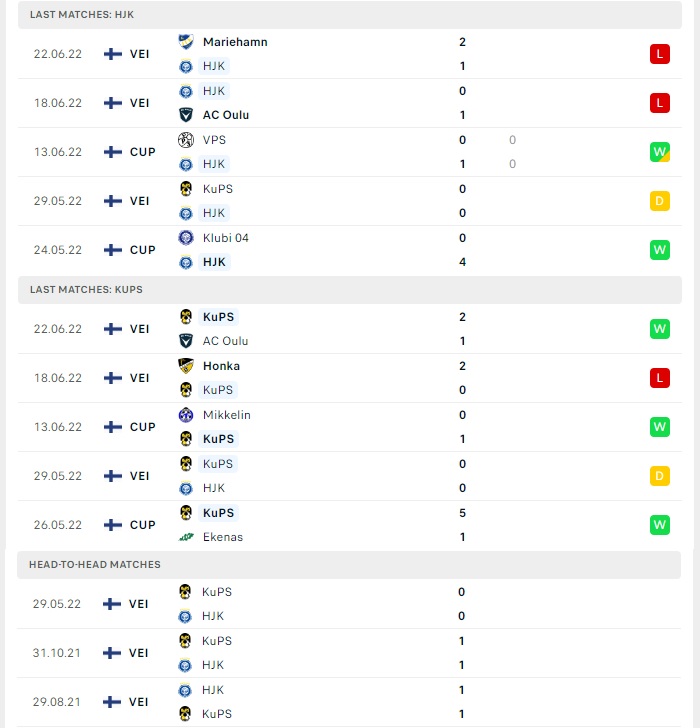Image resolution: width=700 pixels, height=728 pixels.
Task: Open the Mariehamn team link
Action: coord(235,42)
